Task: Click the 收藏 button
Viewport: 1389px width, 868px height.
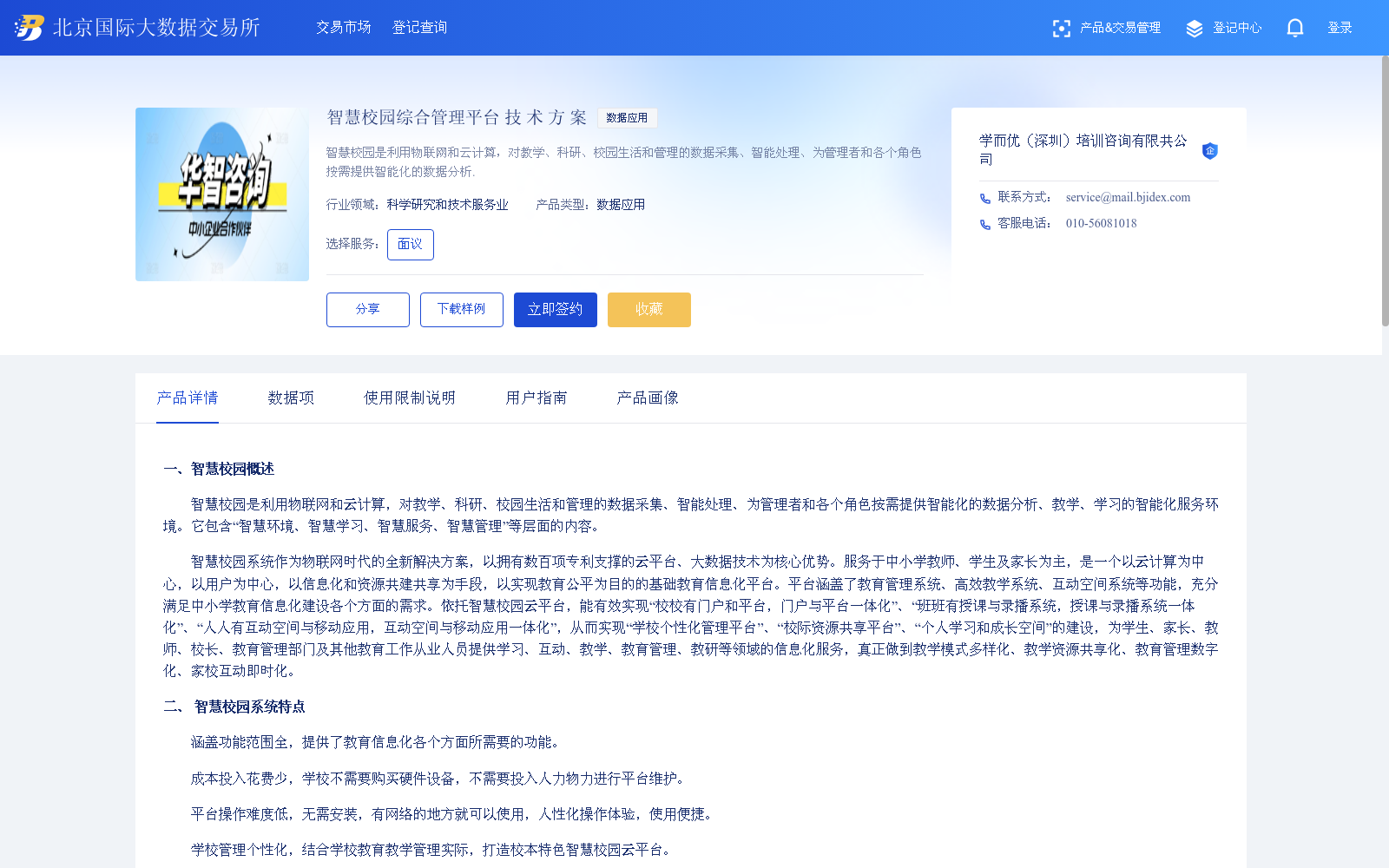Action: [649, 310]
